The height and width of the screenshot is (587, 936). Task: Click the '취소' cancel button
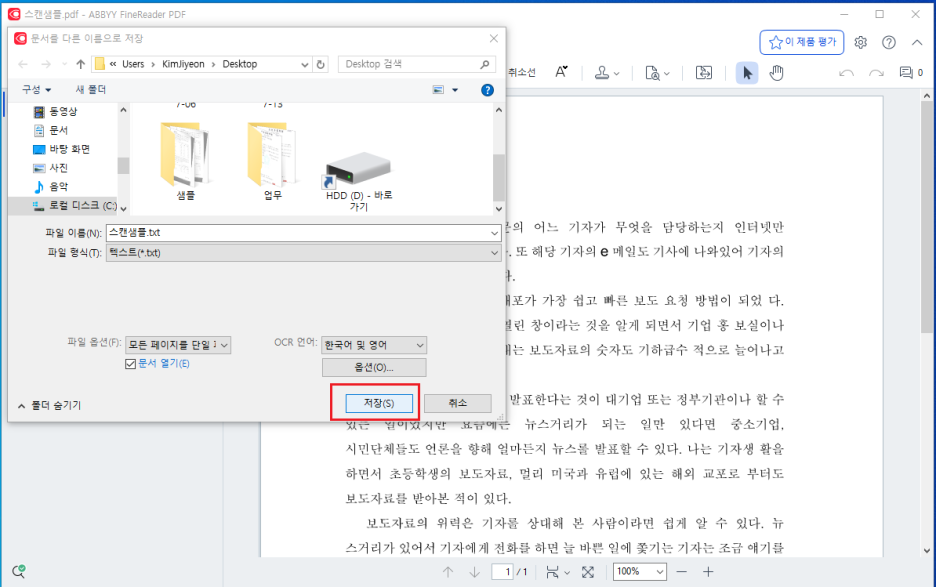click(458, 403)
